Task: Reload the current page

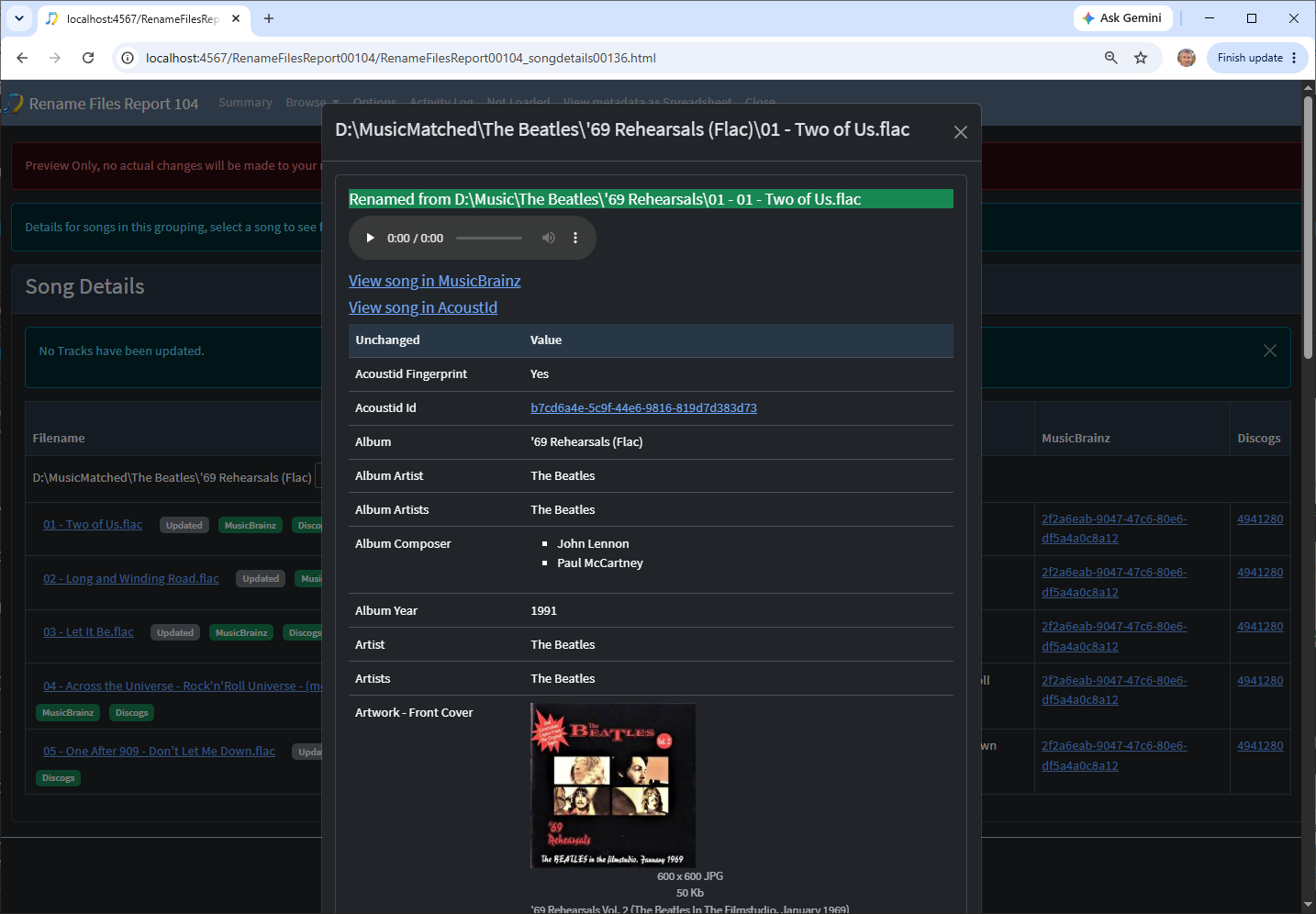Action: 88,58
